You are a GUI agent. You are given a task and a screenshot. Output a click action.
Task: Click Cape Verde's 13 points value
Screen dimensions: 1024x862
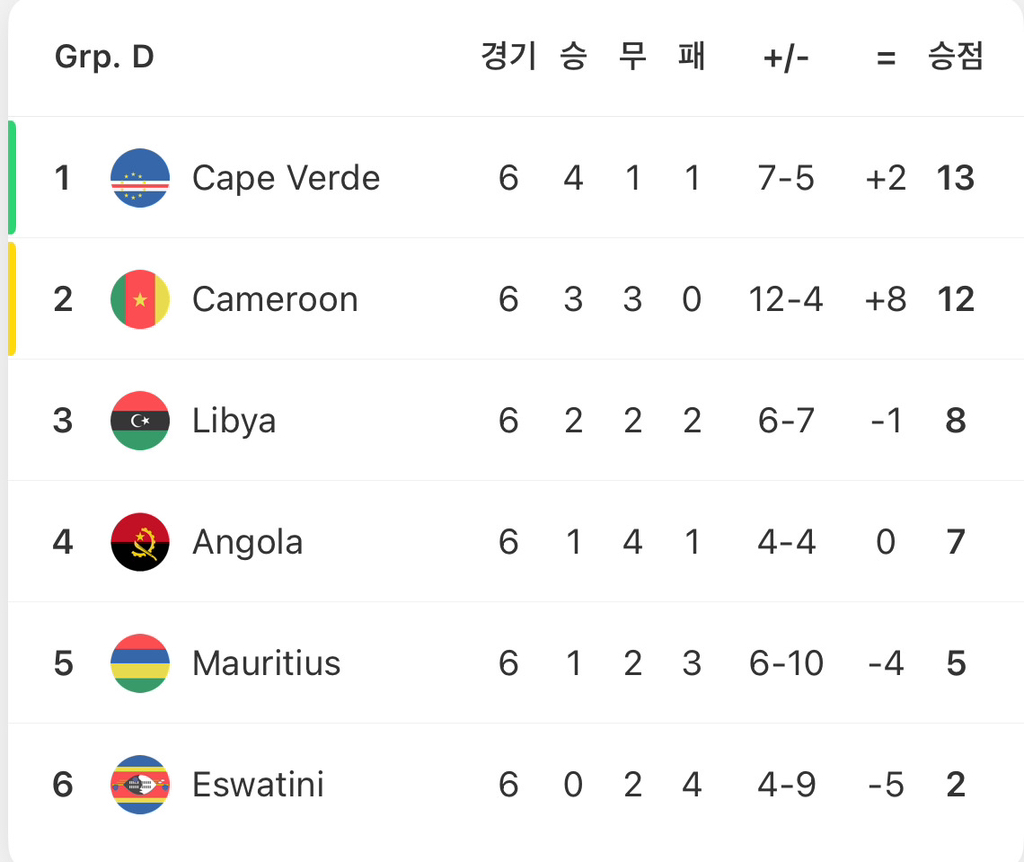(955, 178)
